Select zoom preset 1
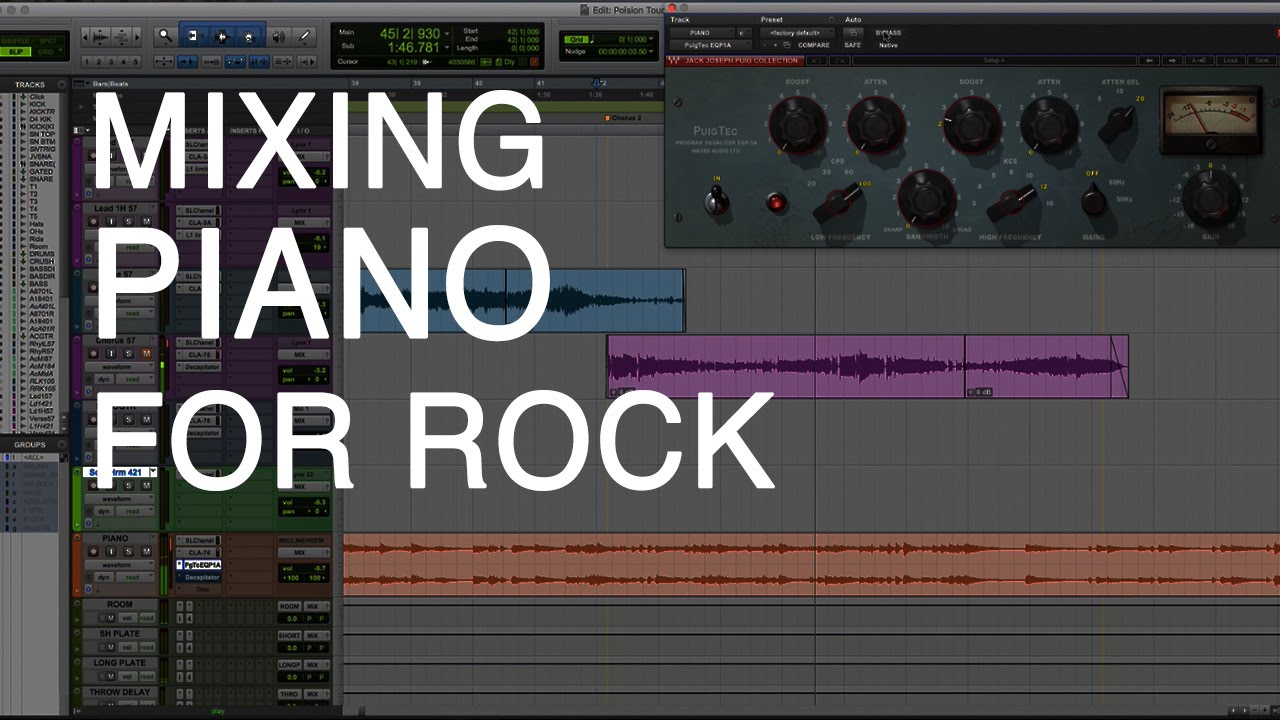Screen dimensions: 1280x720 coord(87,62)
